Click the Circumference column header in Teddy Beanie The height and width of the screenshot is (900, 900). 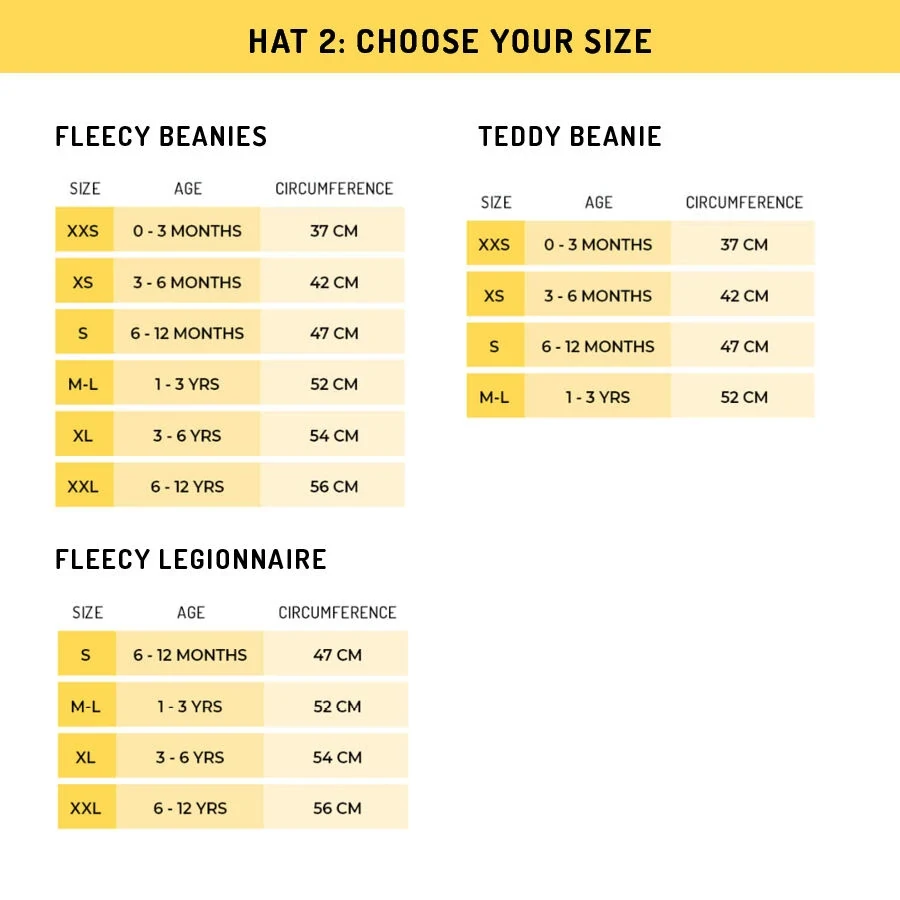(x=744, y=202)
